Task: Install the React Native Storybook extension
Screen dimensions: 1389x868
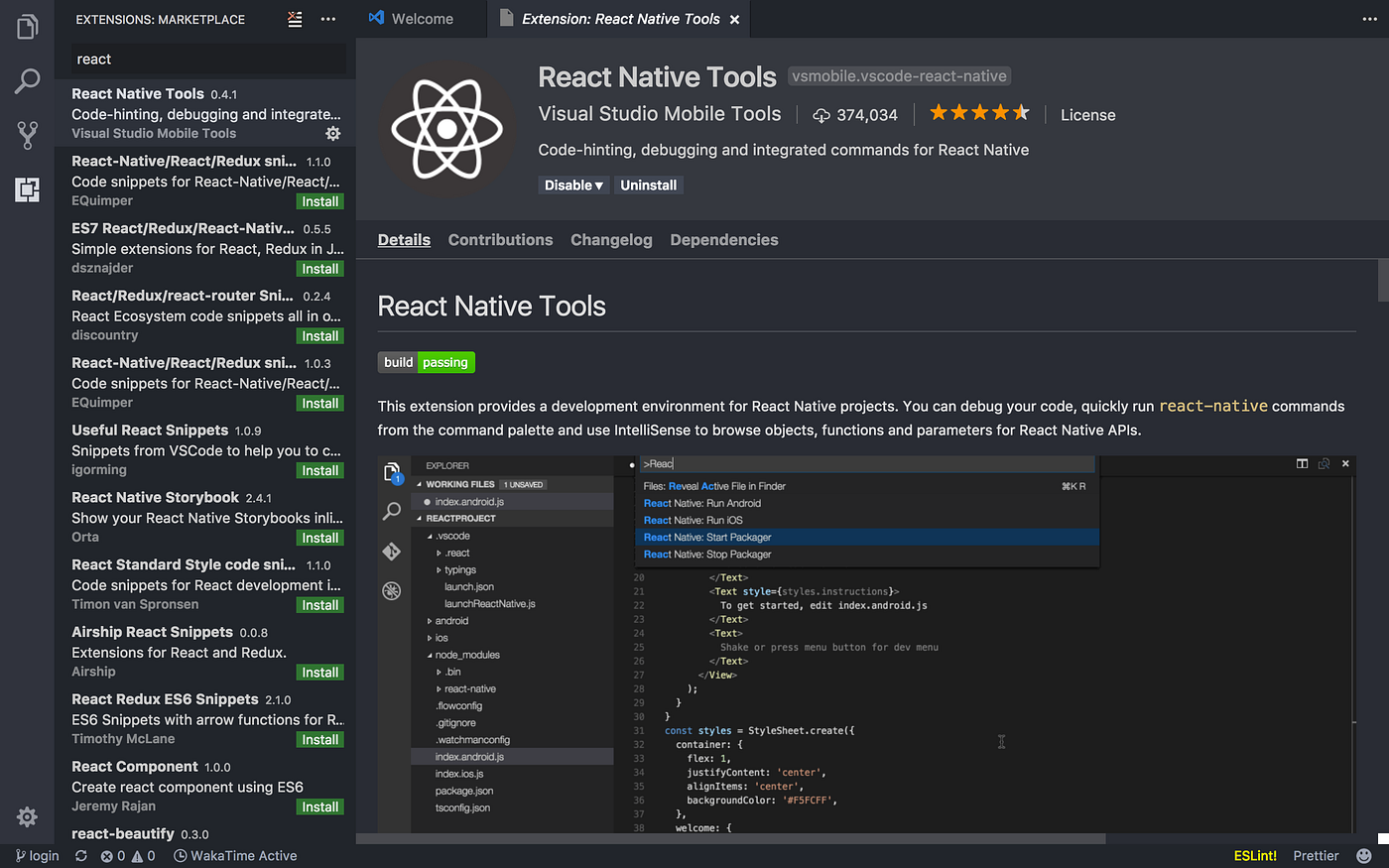Action: (x=319, y=538)
